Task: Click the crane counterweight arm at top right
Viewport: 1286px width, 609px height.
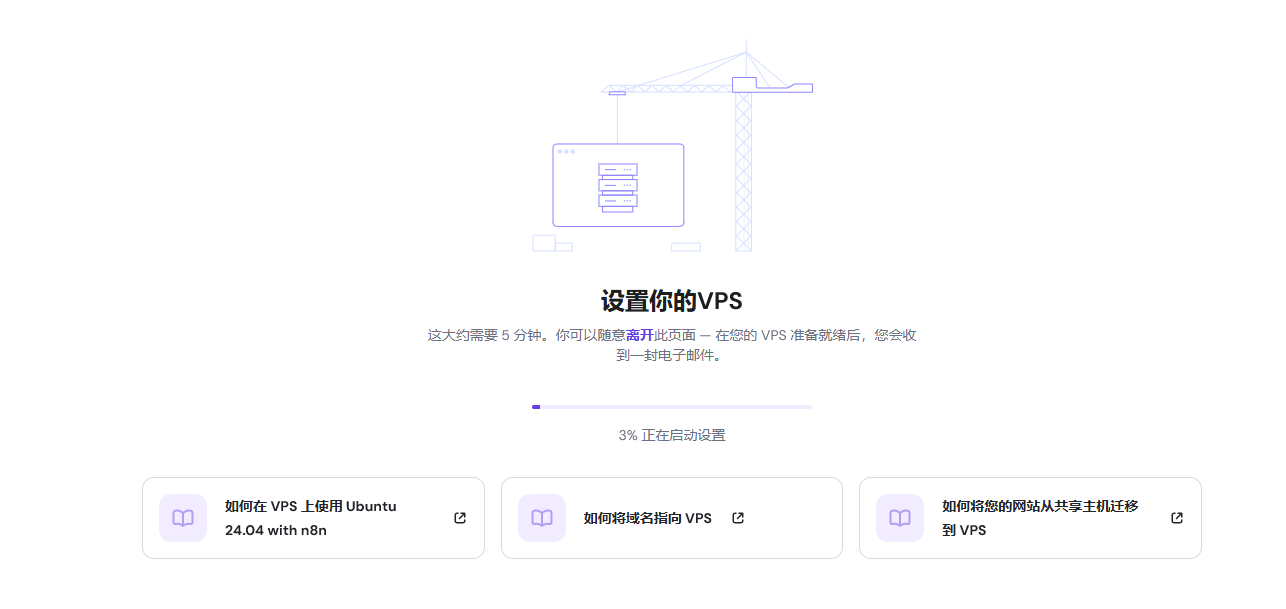Action: 785,87
